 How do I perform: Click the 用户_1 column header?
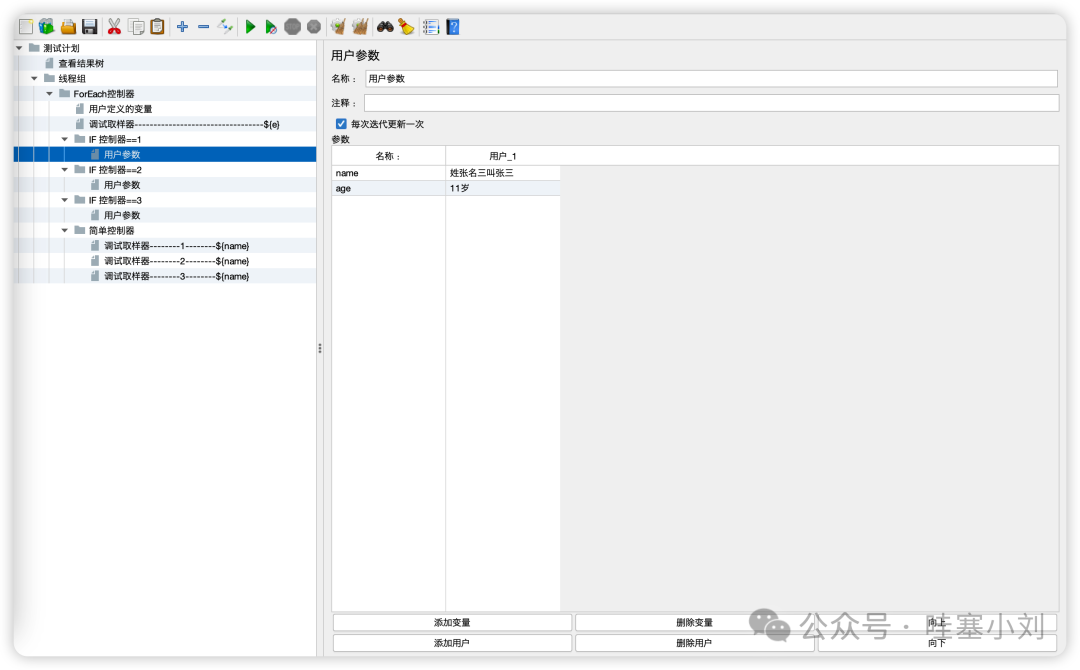point(503,156)
